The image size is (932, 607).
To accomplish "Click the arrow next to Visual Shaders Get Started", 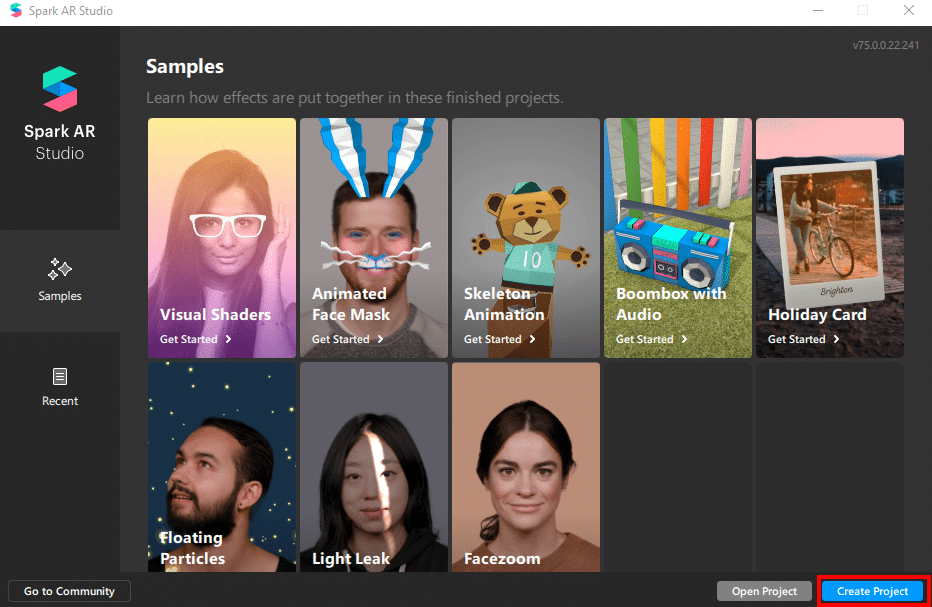I will click(228, 339).
